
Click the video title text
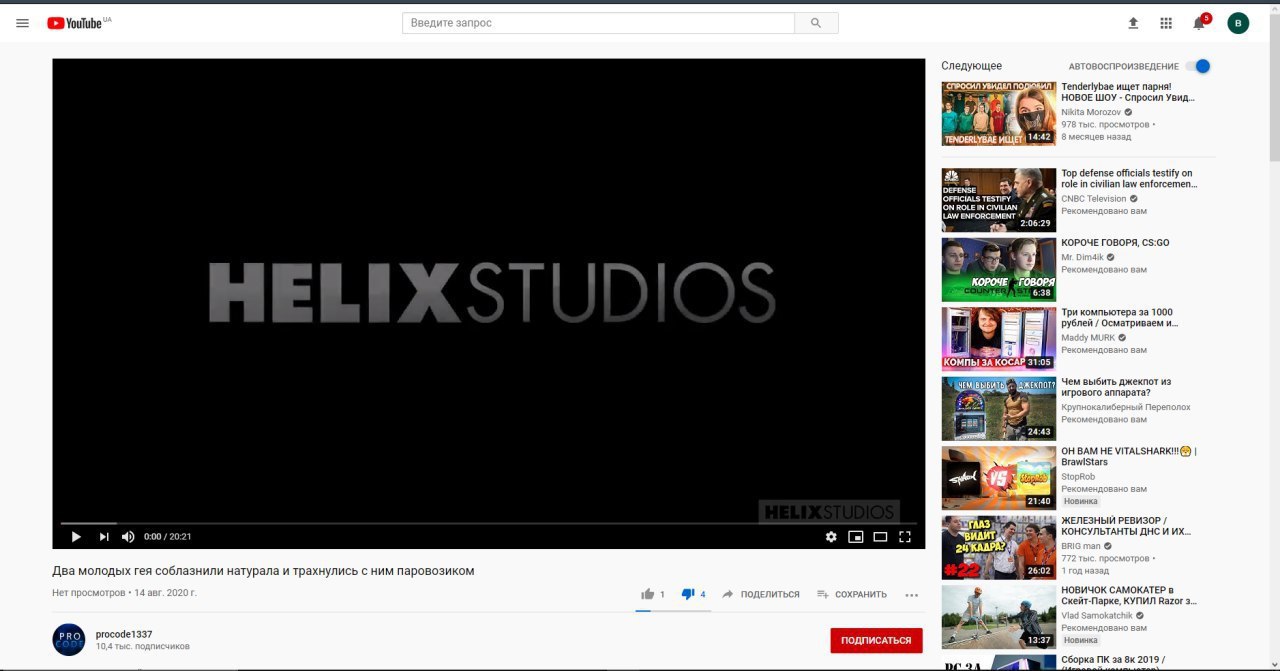(263, 571)
